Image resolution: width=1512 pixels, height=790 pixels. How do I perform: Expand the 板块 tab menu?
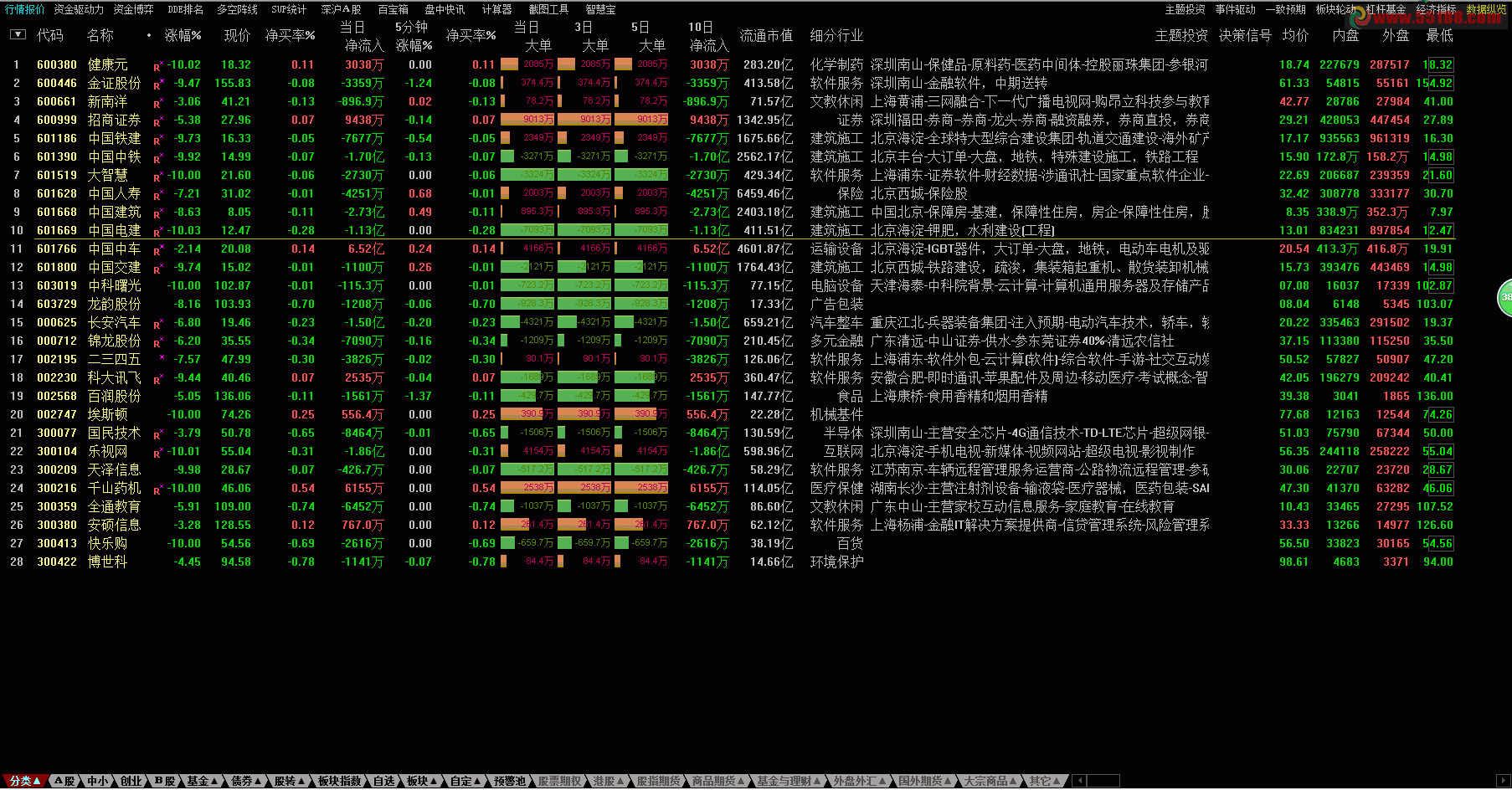[422, 781]
